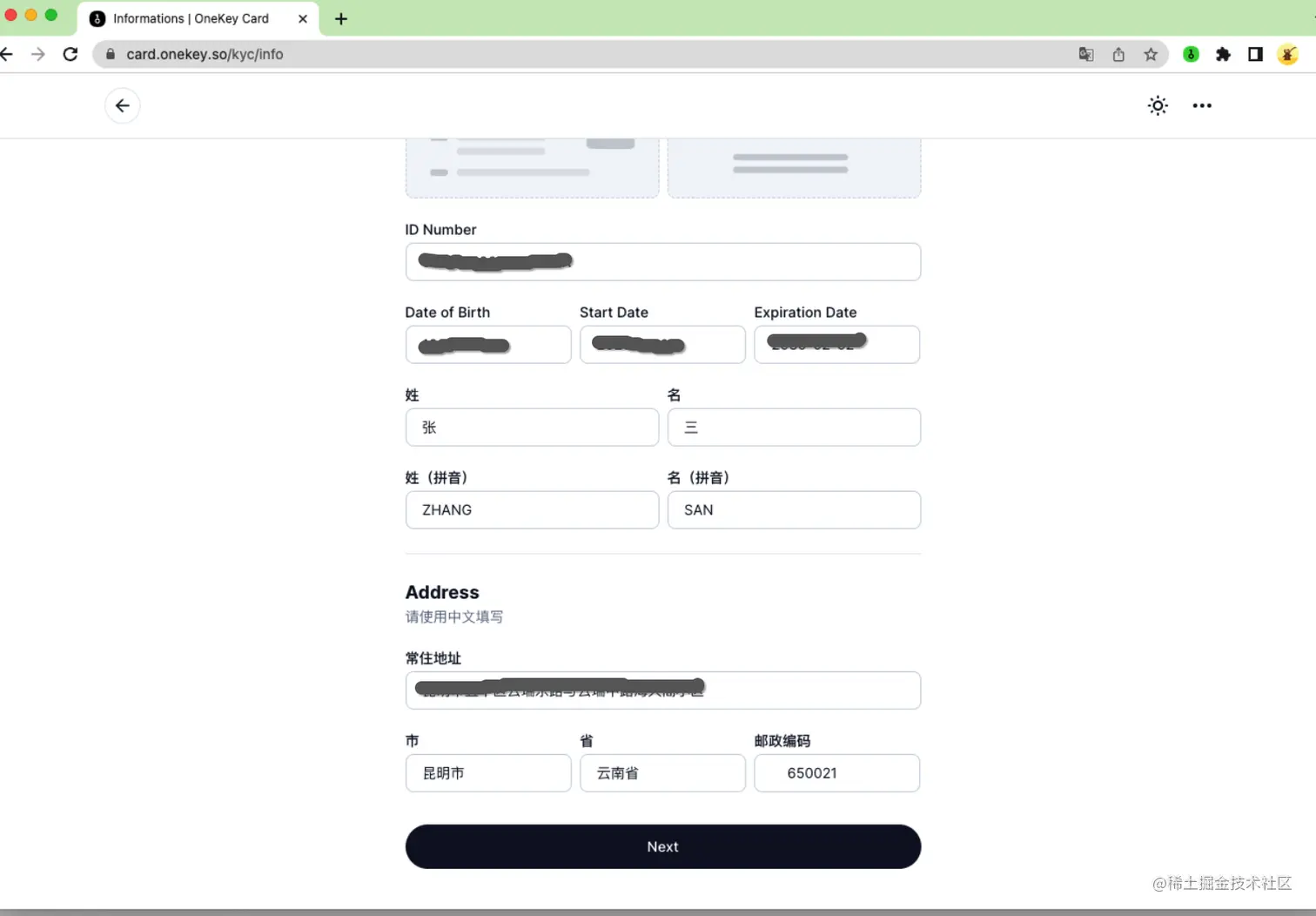Click the share page icon in address bar
Viewport: 1316px width, 916px height.
click(x=1118, y=54)
